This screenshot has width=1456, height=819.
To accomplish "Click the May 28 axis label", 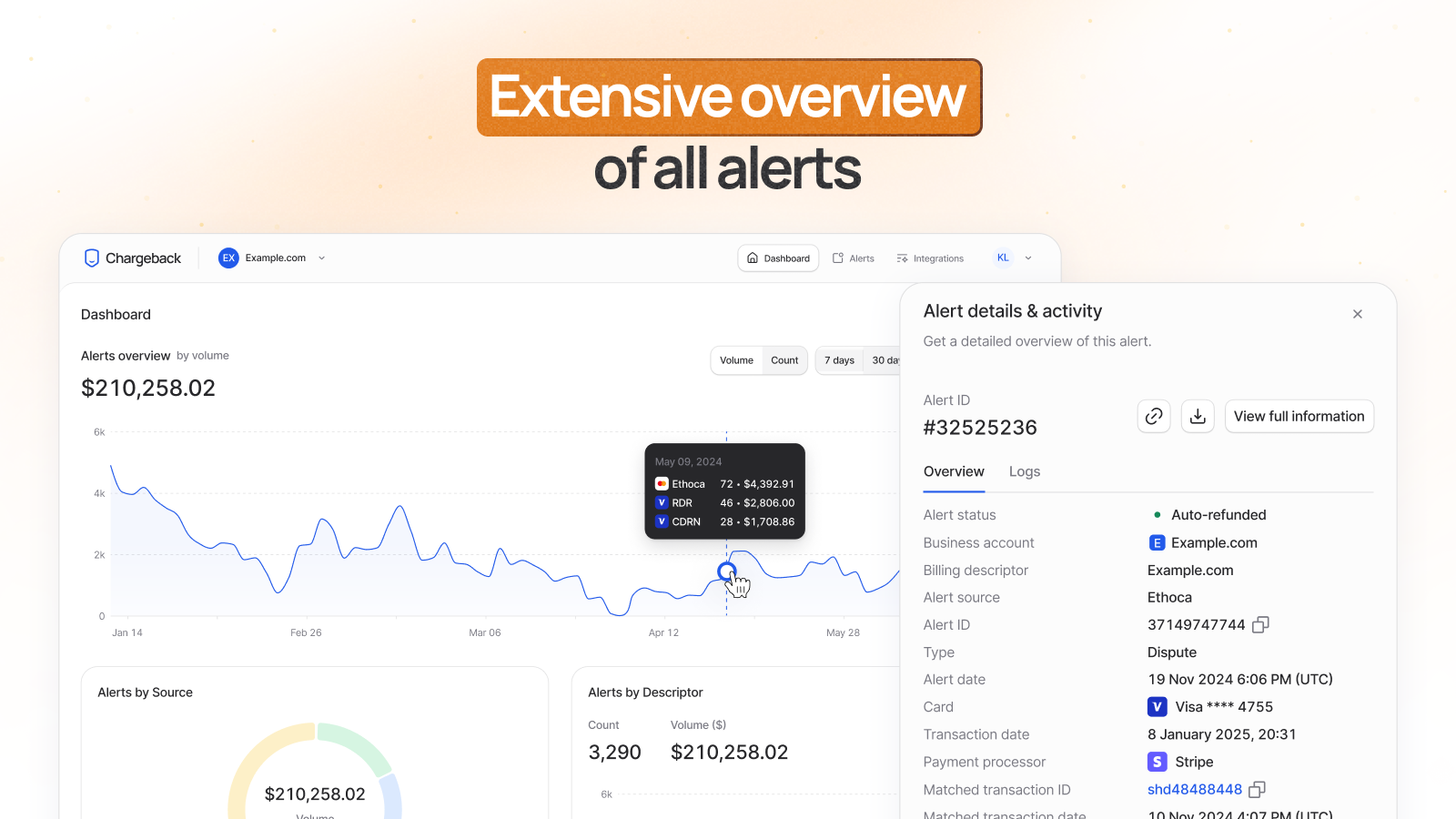I will 843,632.
